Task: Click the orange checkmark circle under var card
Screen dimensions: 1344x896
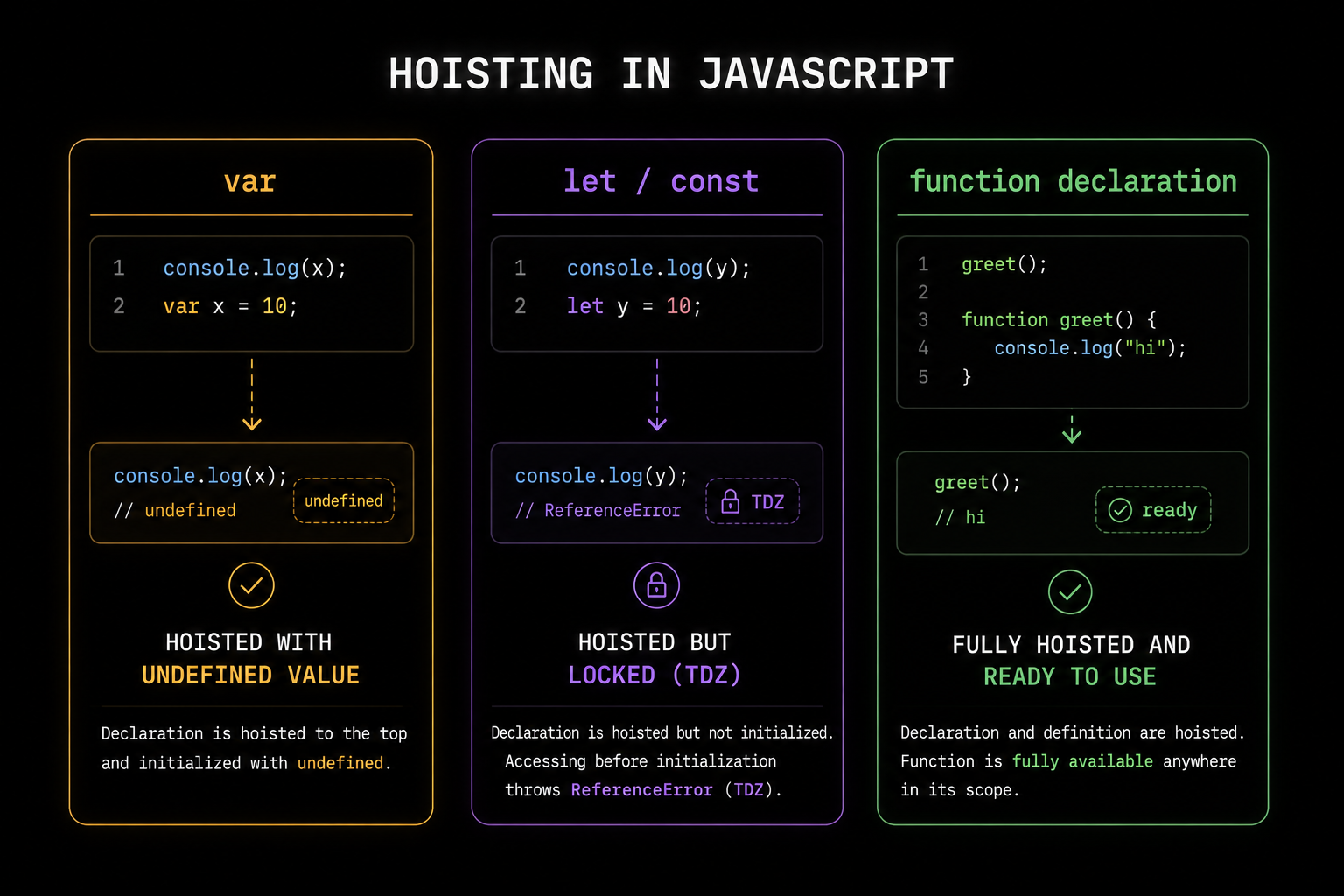Action: (x=251, y=585)
